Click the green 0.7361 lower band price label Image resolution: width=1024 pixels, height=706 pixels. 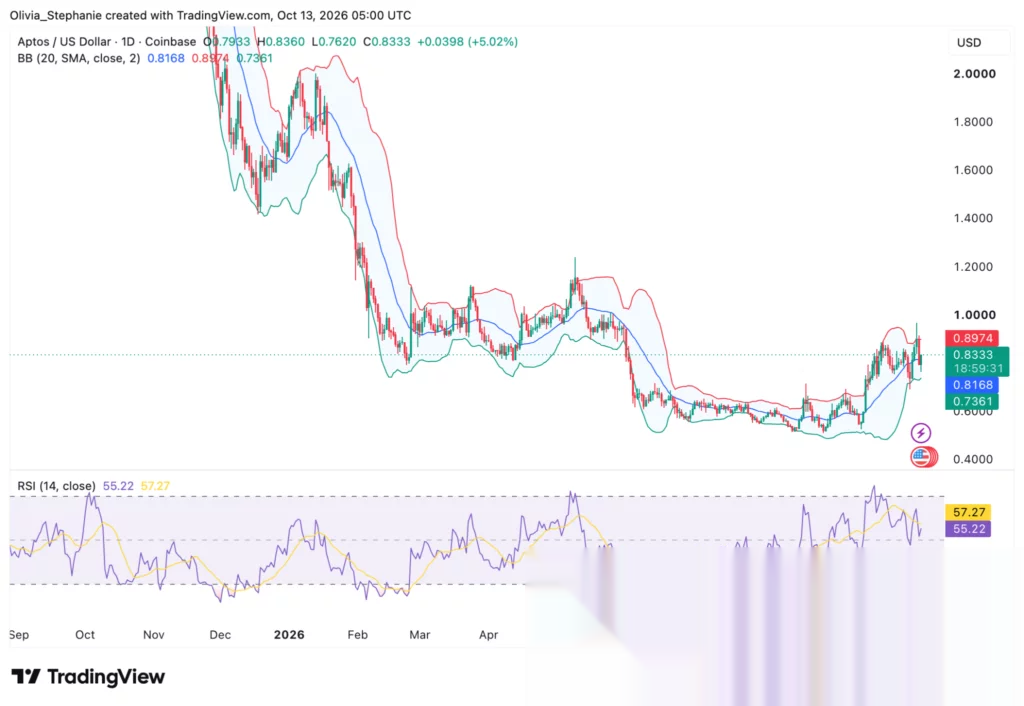point(972,401)
